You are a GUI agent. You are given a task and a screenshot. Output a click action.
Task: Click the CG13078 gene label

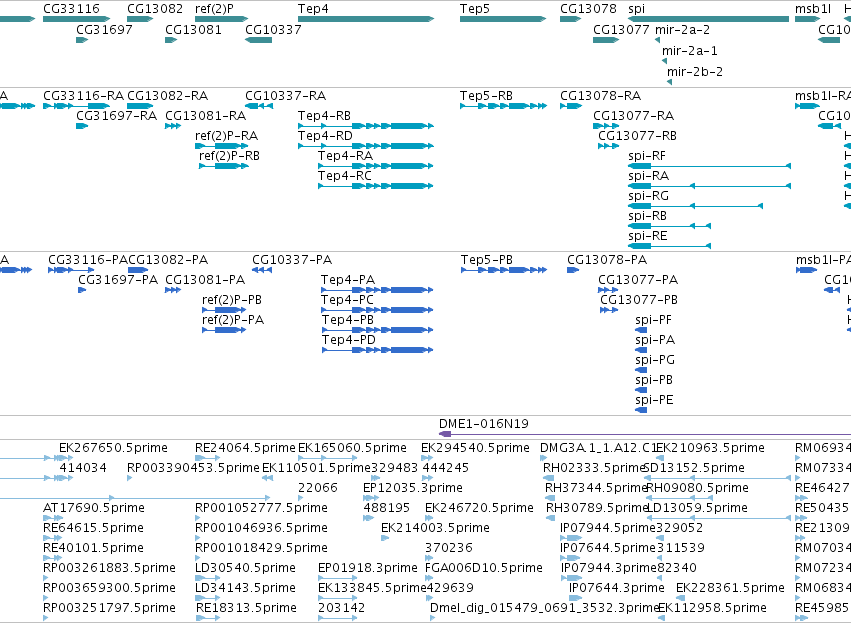[588, 9]
